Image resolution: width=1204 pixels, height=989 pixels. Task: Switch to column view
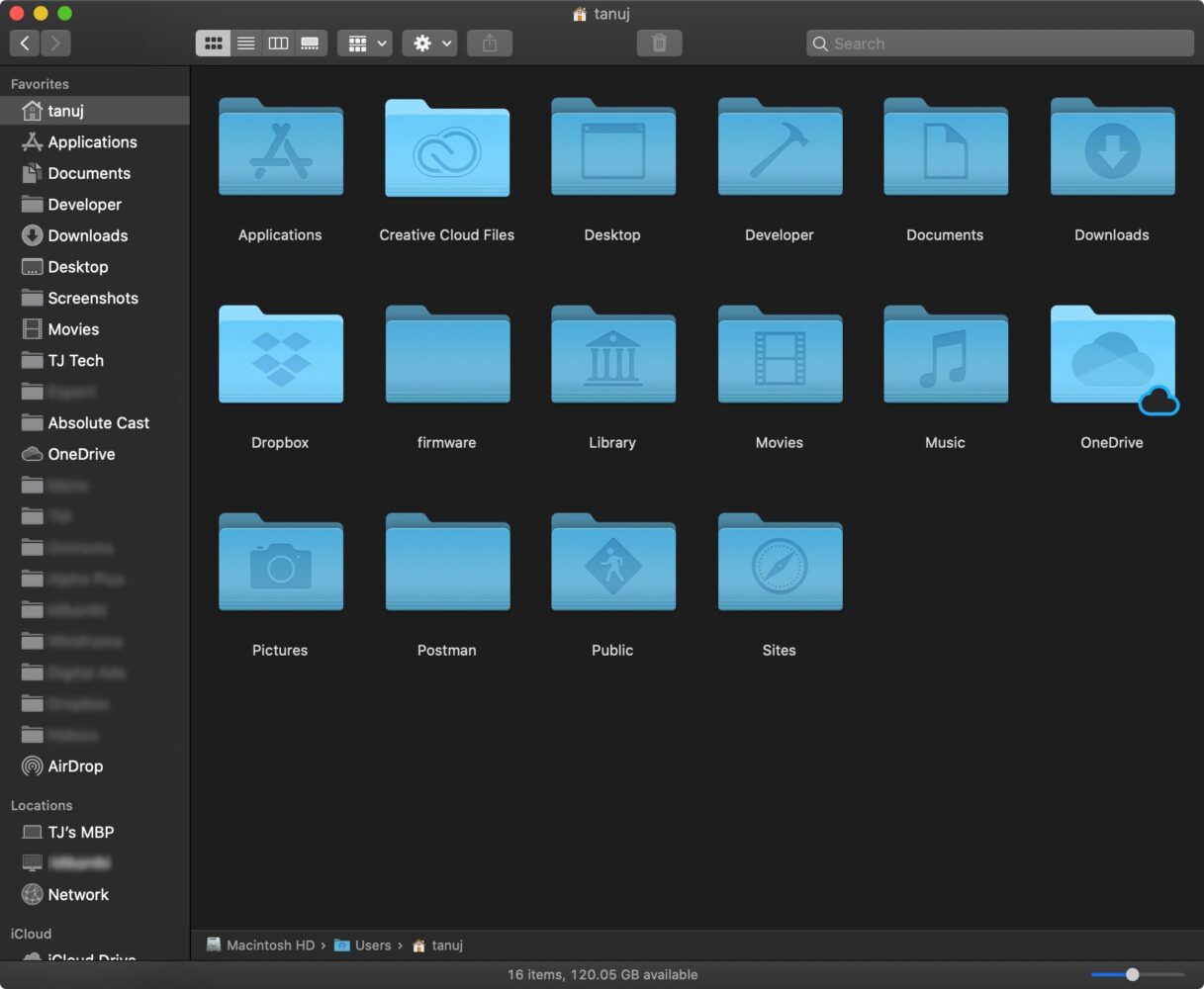[x=279, y=44]
